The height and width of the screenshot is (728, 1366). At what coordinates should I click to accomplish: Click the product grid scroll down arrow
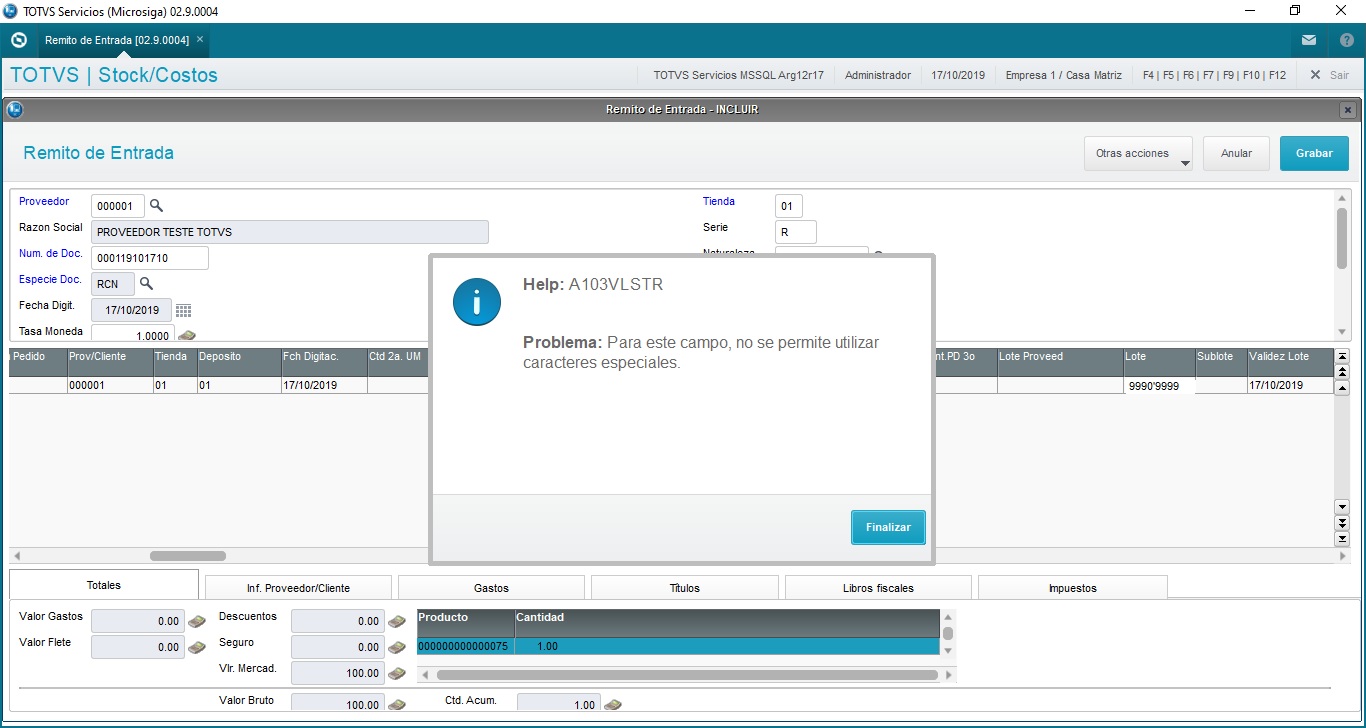pyautogui.click(x=948, y=650)
